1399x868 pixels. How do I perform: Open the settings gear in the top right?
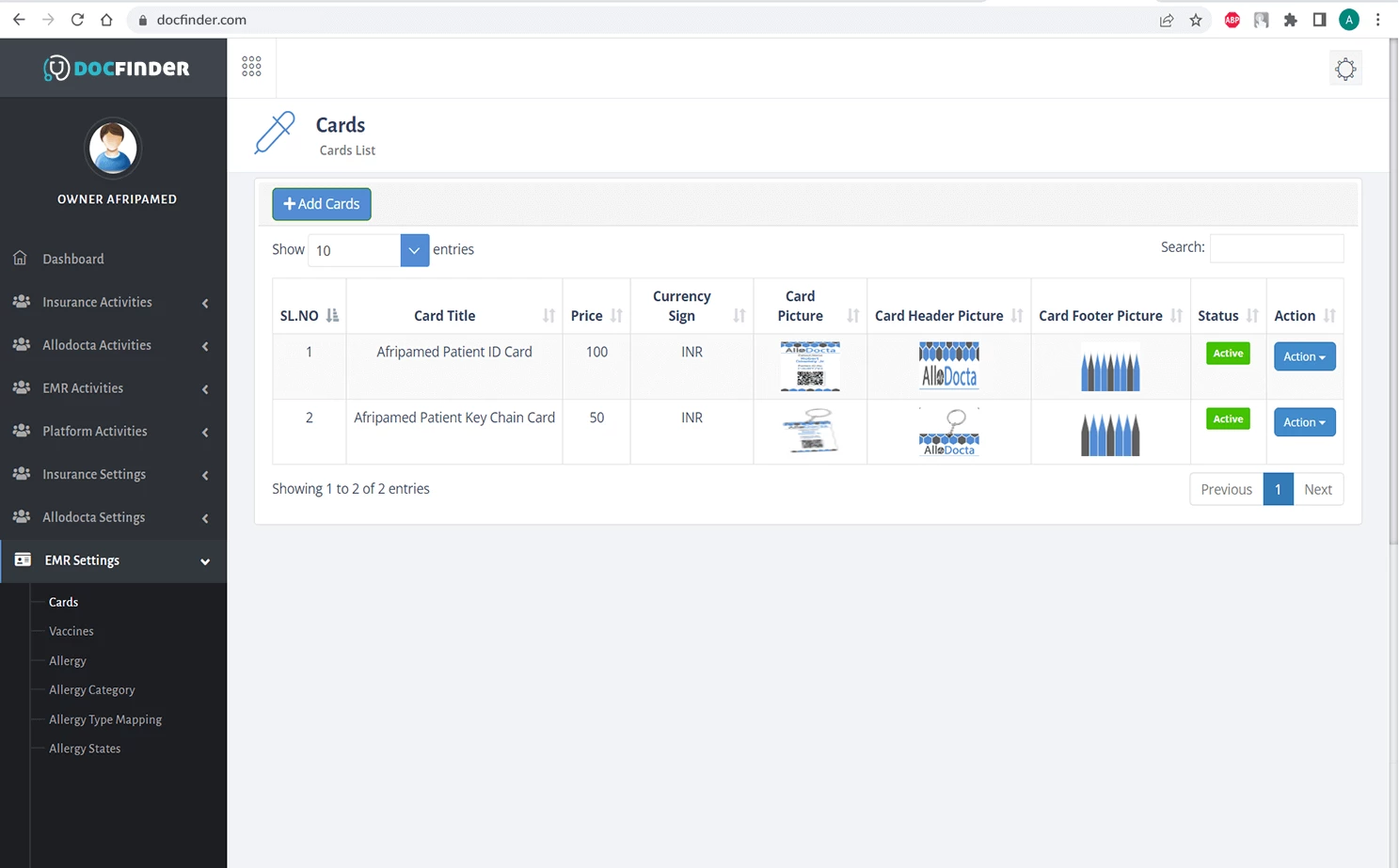tap(1345, 68)
